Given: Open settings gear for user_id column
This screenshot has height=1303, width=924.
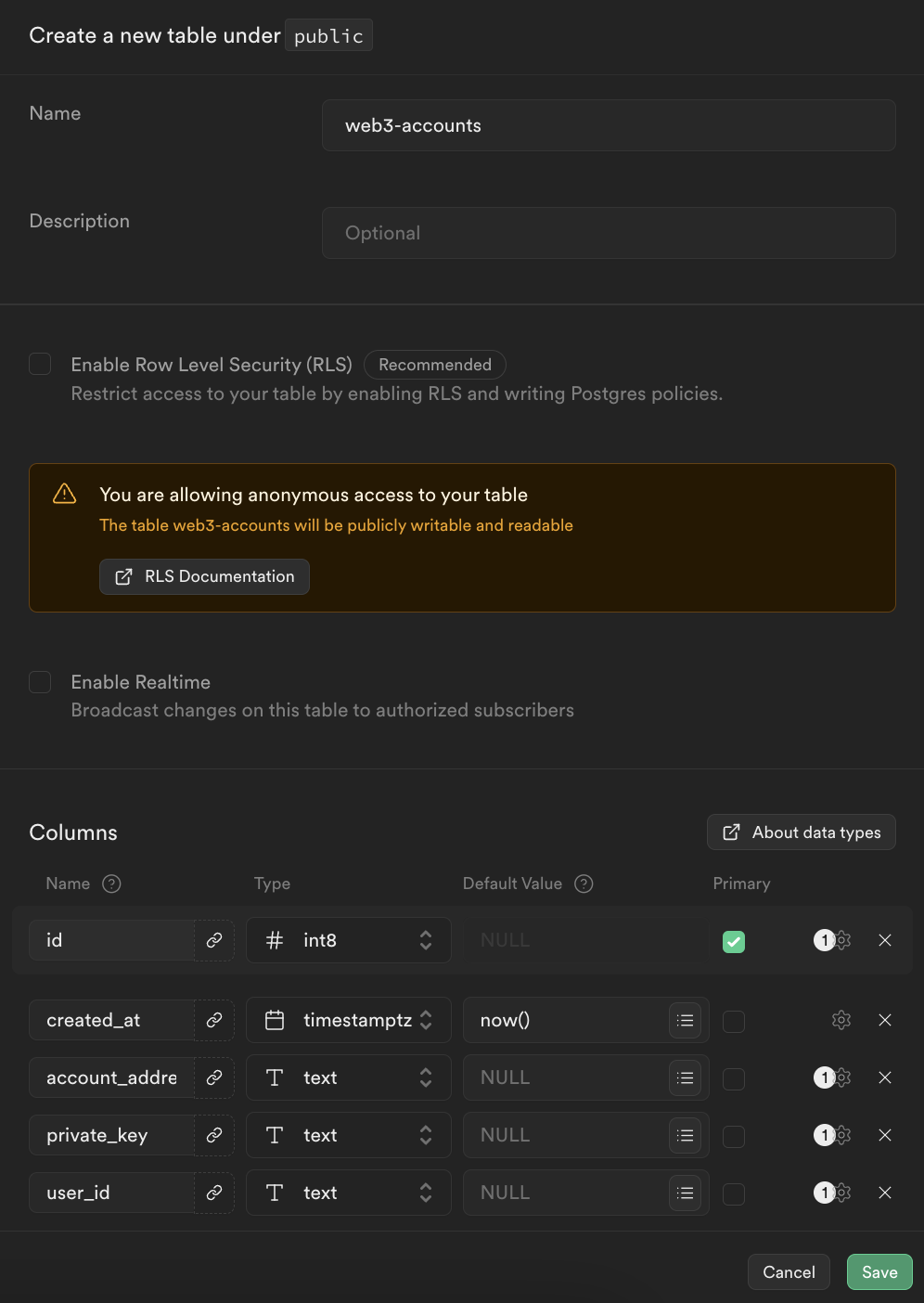Looking at the screenshot, I should click(x=842, y=1193).
